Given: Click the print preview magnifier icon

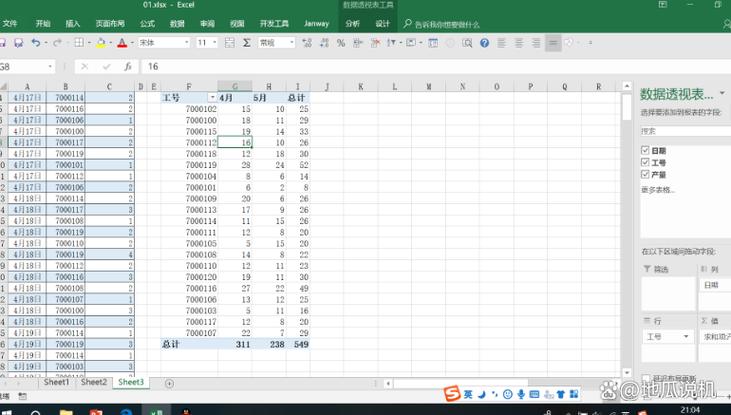Looking at the screenshot, I should [467, 43].
